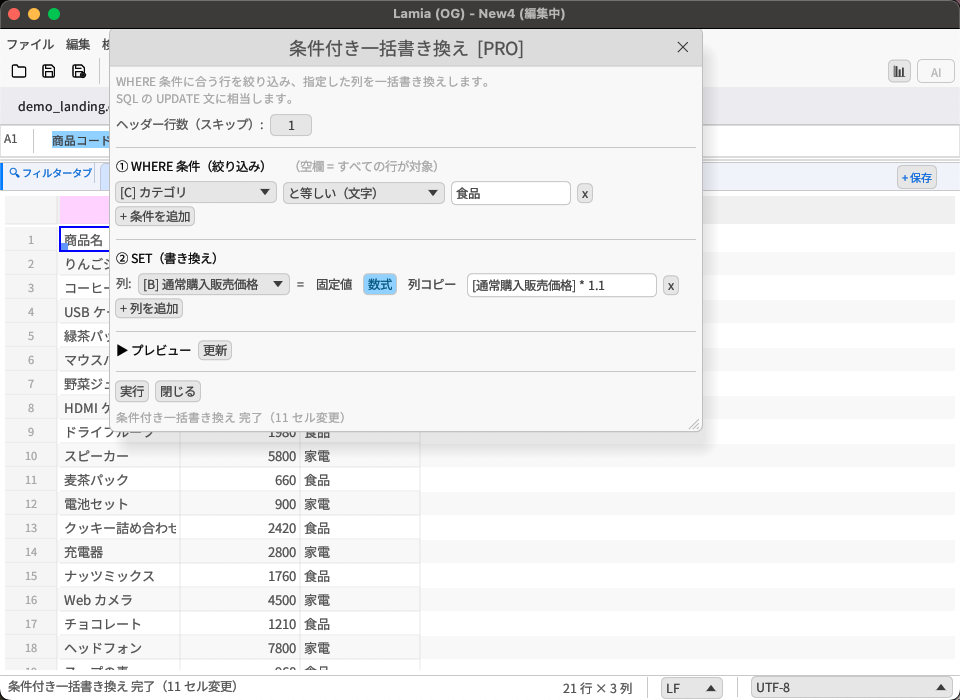Click the A1 cell reference box
Image resolution: width=960 pixels, height=700 pixels.
tap(17, 140)
